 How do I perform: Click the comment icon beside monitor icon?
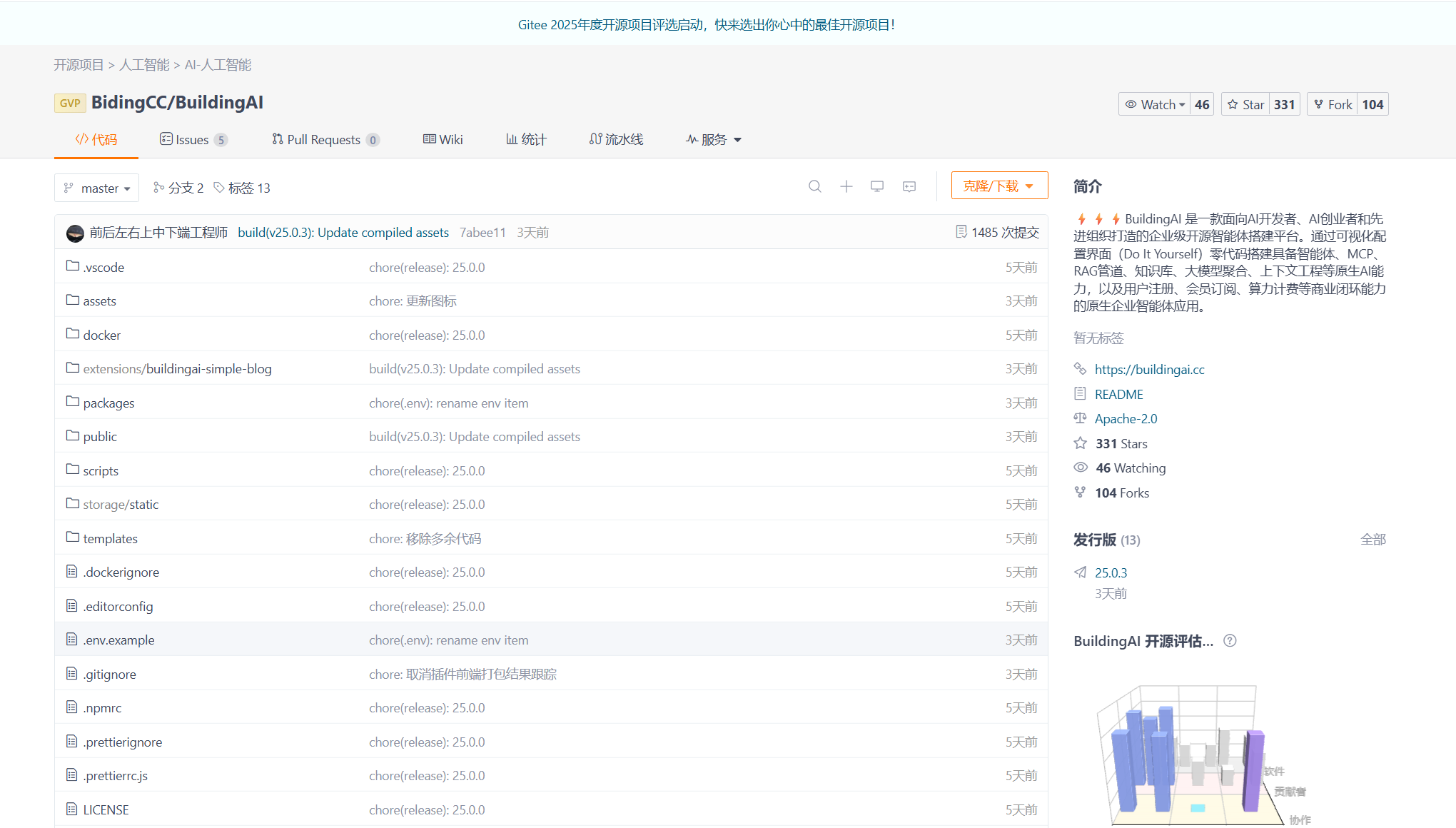(909, 186)
